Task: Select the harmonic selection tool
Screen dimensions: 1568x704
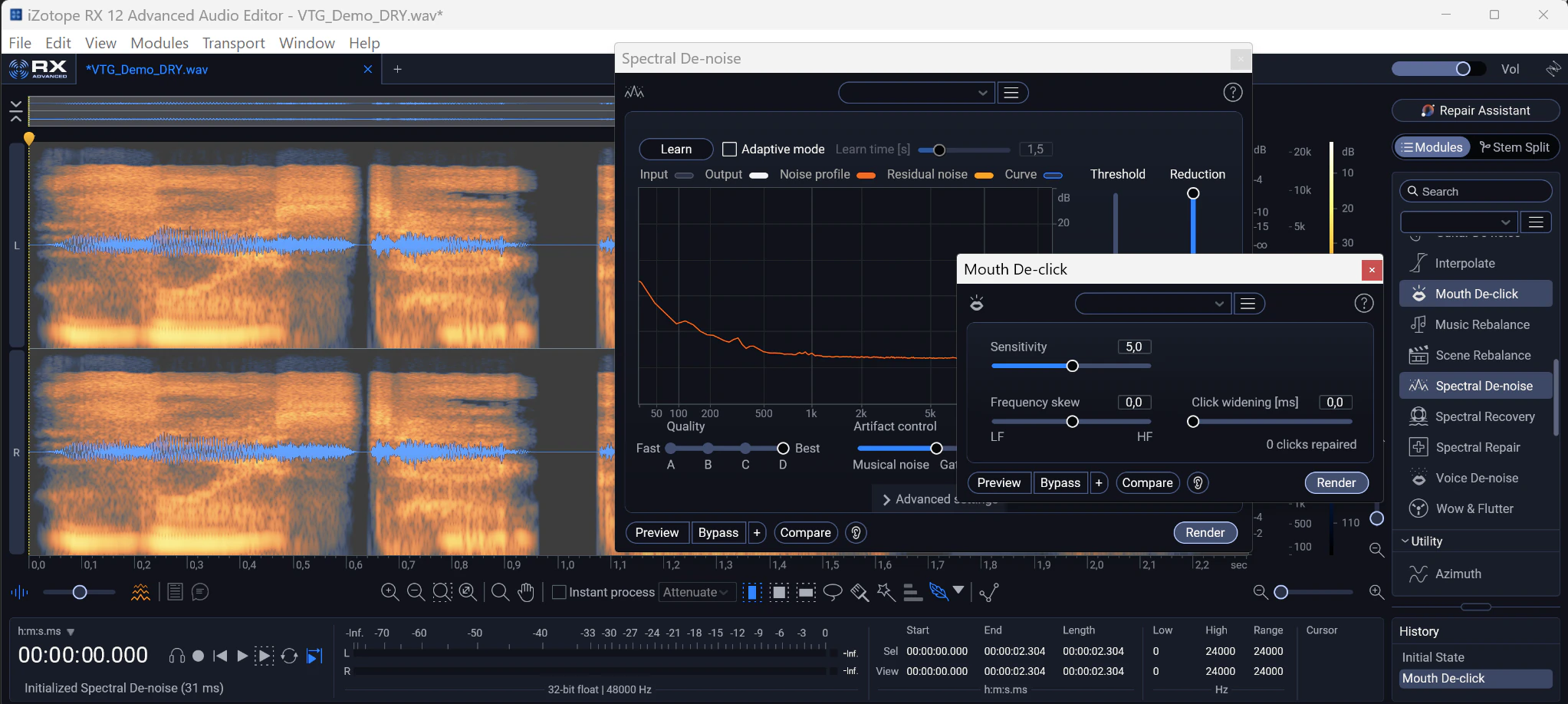Action: (912, 592)
